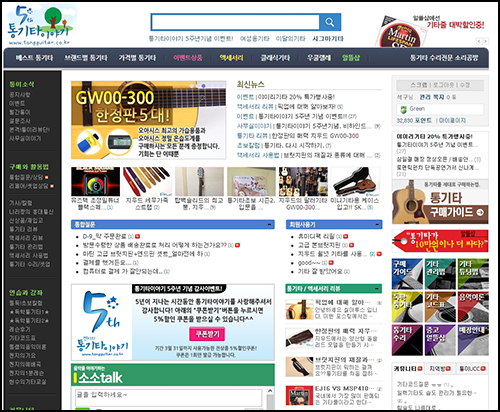Viewport: 500px width, 412px height.
Task: Click the 5th anniversary logo image
Action: pos(102,323)
